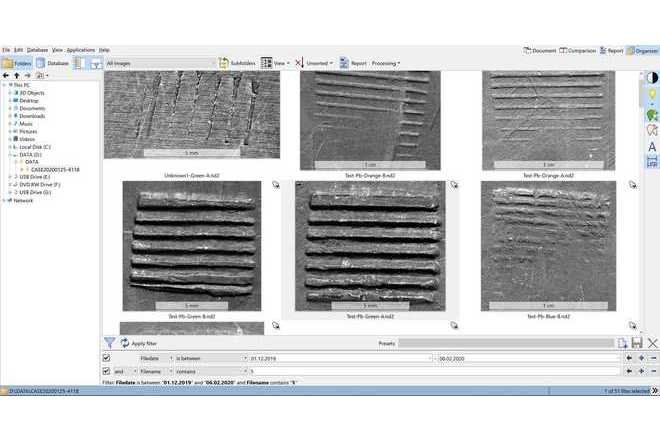
Task: Click the forward navigation arrow
Action: (x=27, y=76)
